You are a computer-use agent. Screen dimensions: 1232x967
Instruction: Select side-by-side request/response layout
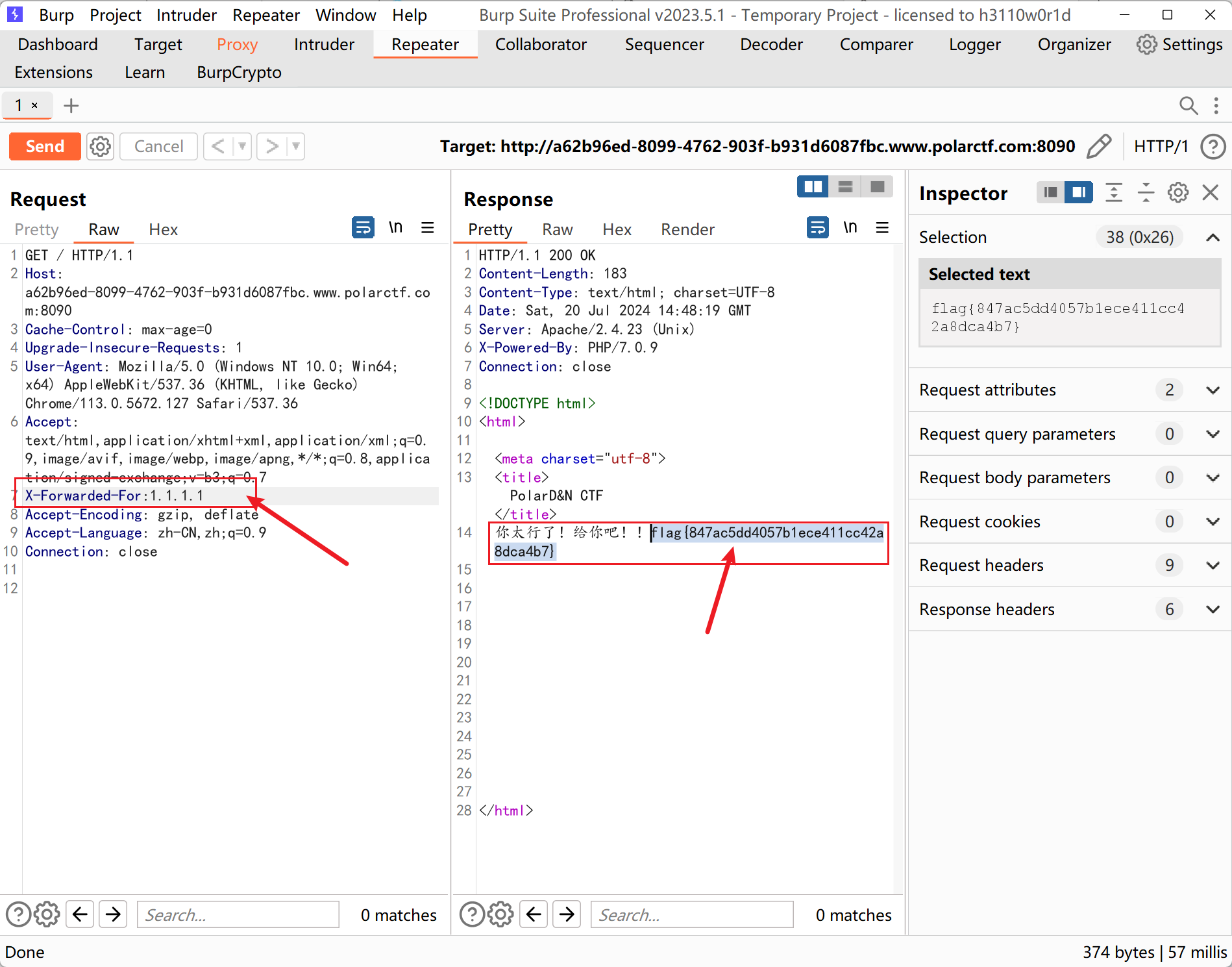point(813,187)
